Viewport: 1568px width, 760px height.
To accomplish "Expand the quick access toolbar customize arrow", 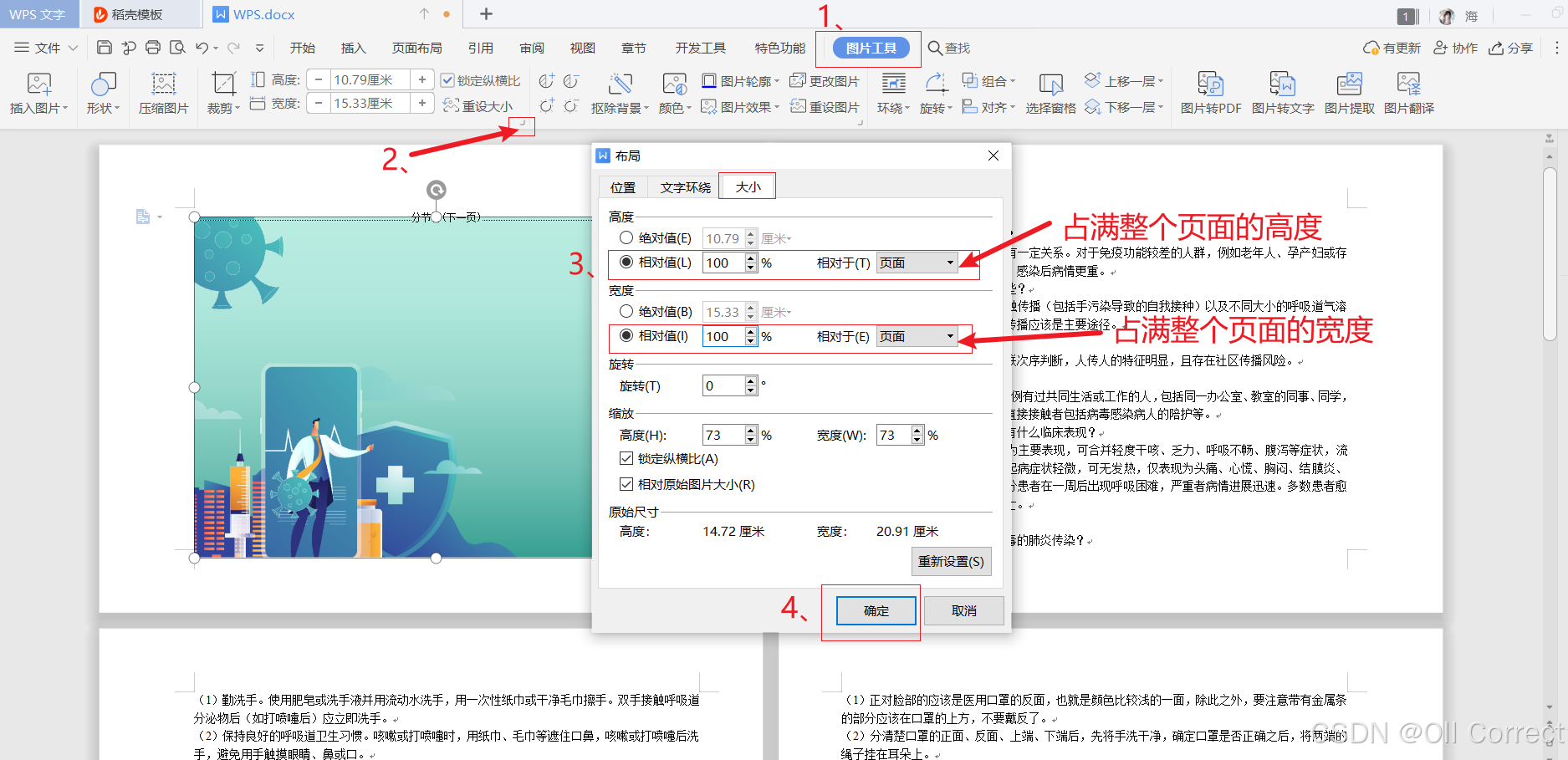I will (260, 48).
